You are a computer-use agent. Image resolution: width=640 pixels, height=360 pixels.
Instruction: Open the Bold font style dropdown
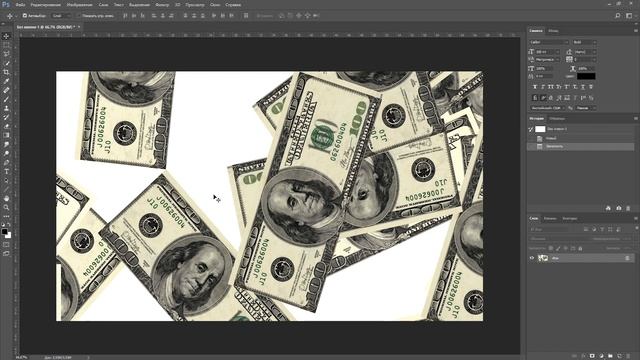pyautogui.click(x=584, y=42)
